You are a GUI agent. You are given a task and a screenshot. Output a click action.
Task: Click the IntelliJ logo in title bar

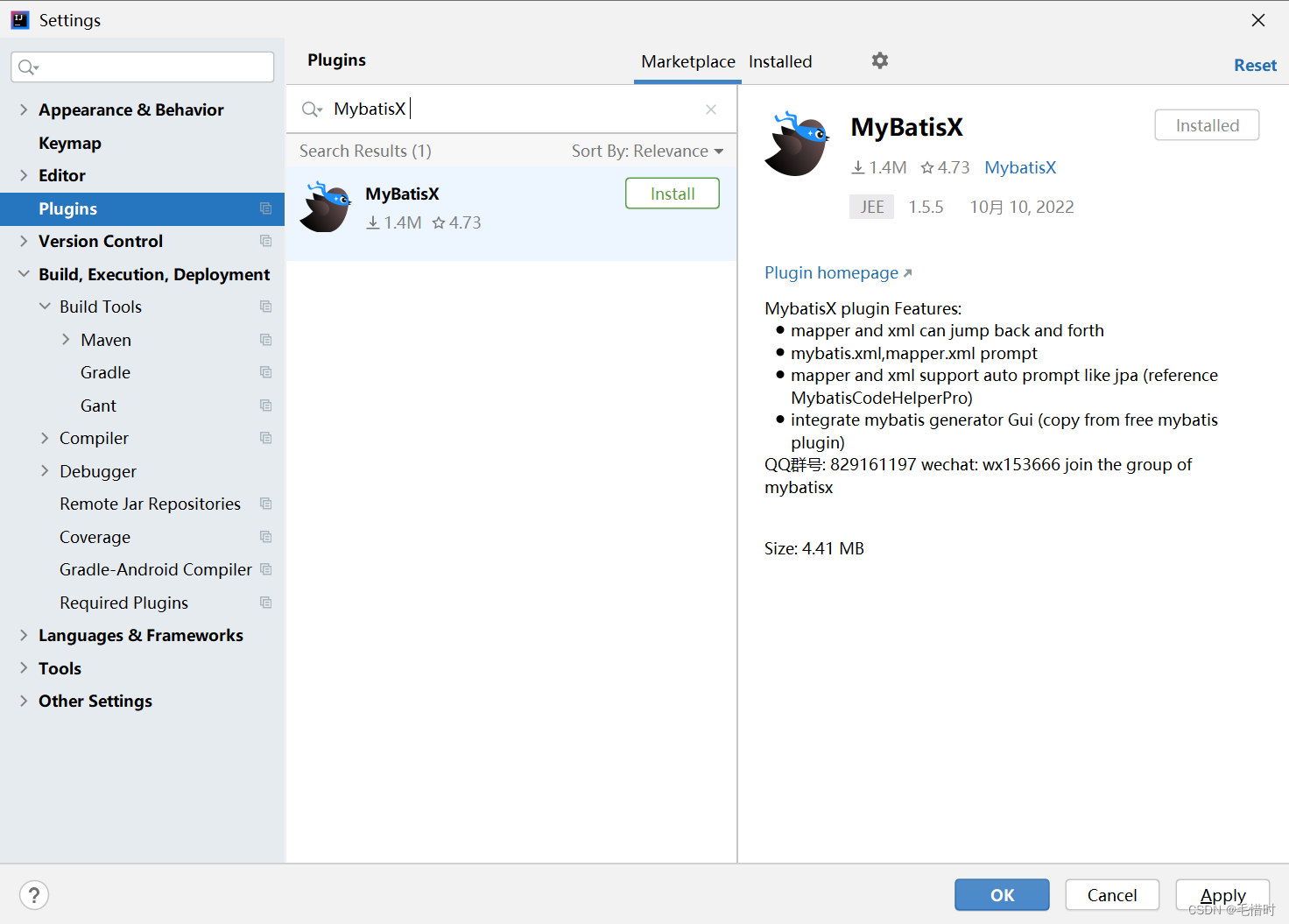coord(20,19)
